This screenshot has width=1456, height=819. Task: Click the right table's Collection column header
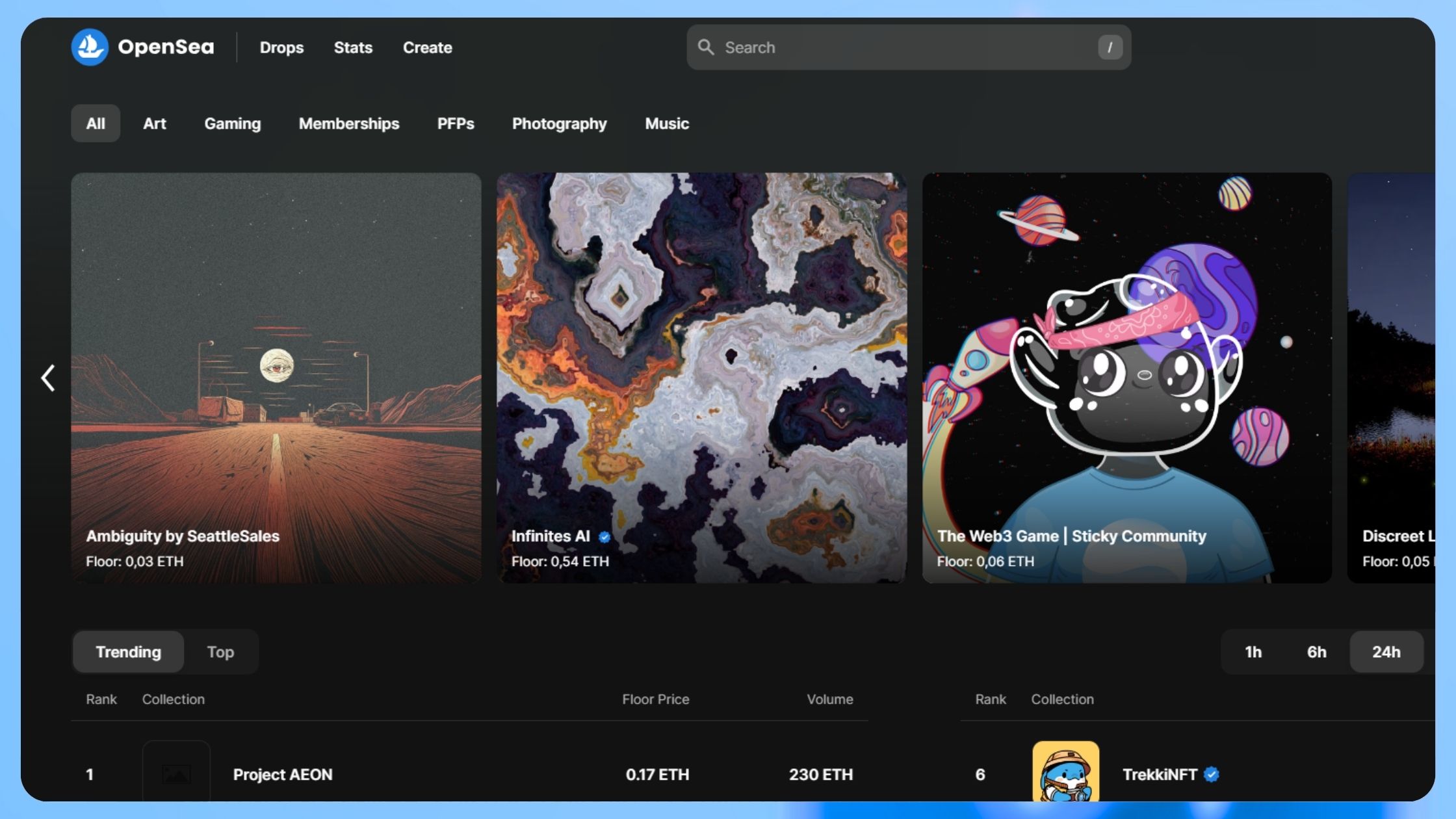pos(1063,699)
